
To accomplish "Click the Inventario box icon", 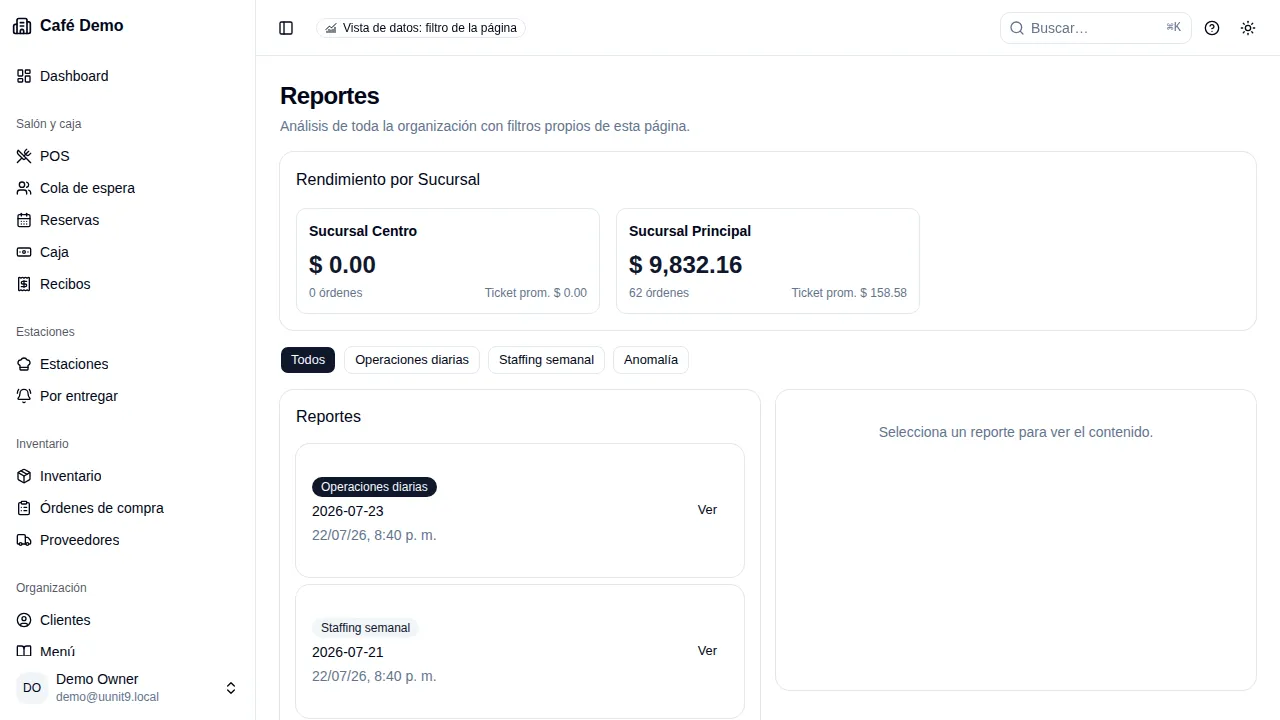I will [24, 476].
